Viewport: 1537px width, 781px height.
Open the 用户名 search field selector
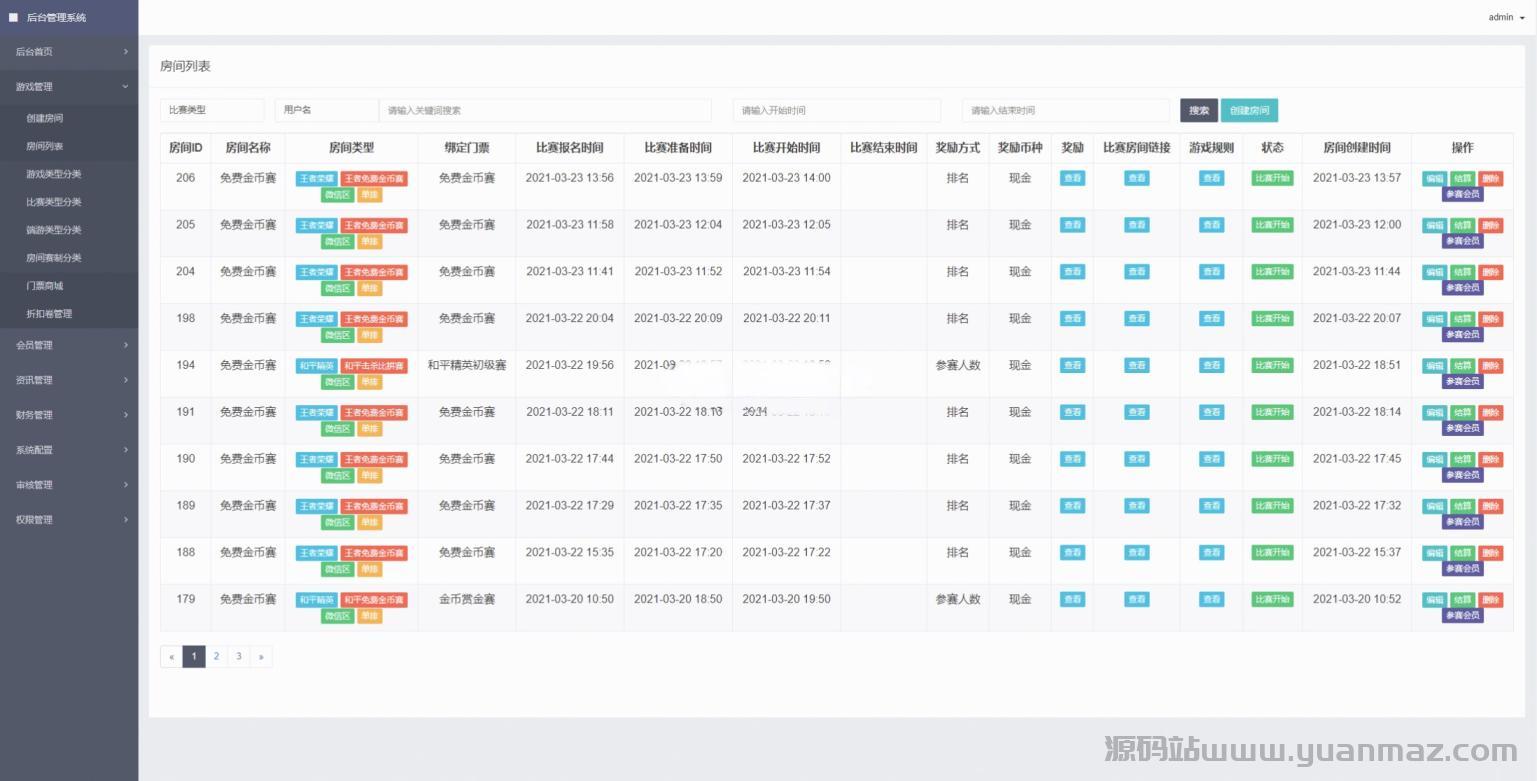(x=326, y=110)
